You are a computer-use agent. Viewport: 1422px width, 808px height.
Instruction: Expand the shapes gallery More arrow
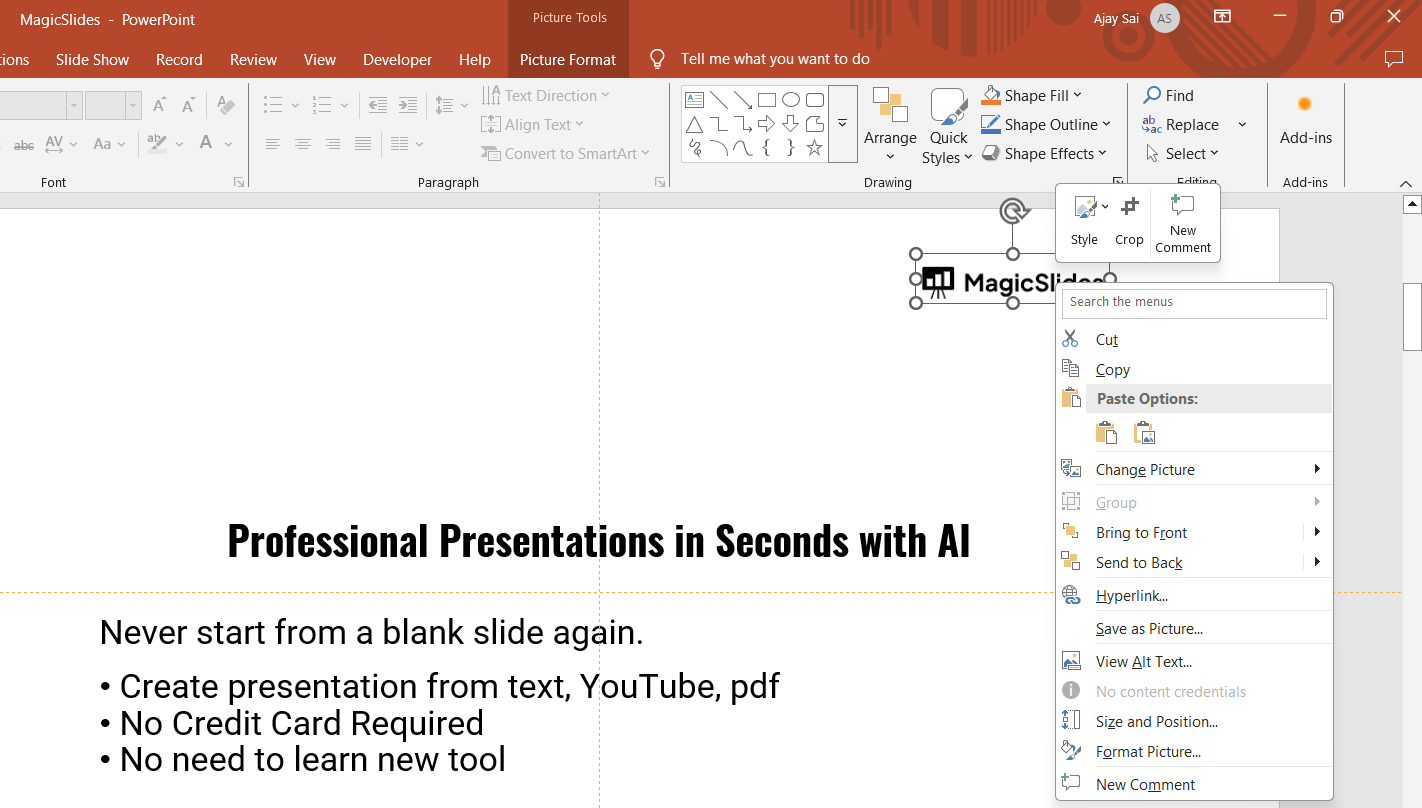842,123
